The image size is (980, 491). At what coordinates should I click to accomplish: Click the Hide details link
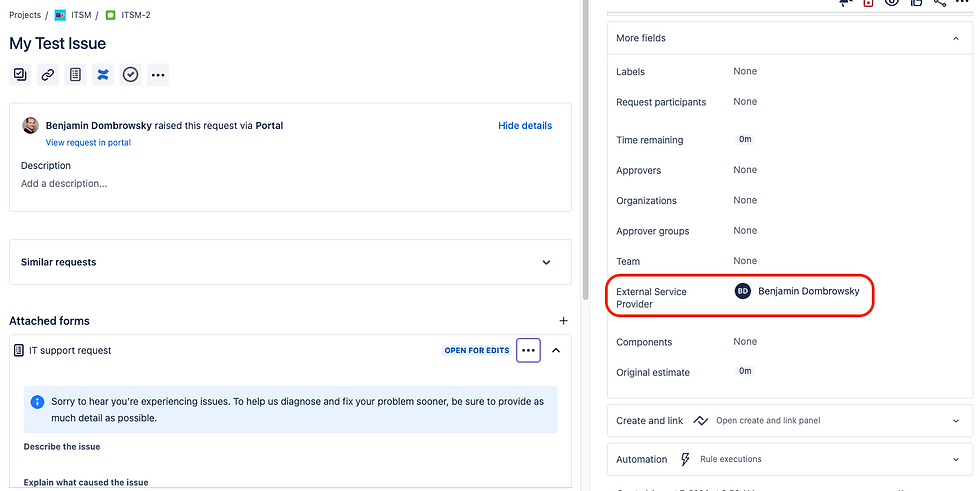pos(525,126)
